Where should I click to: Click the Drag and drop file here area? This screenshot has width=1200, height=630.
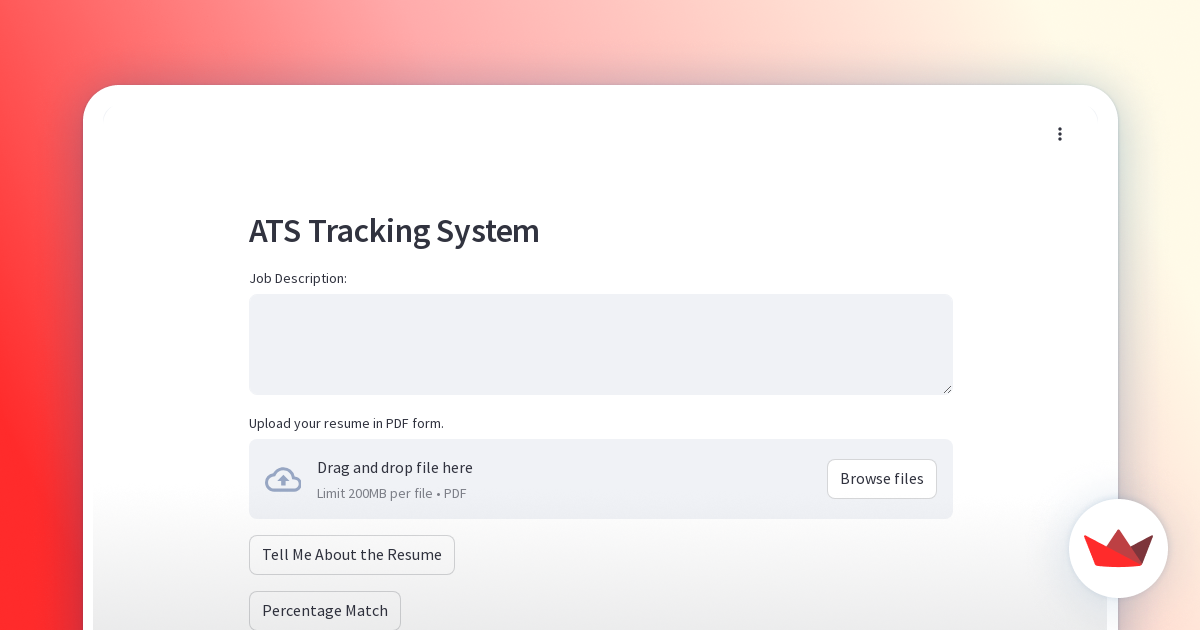pos(601,479)
